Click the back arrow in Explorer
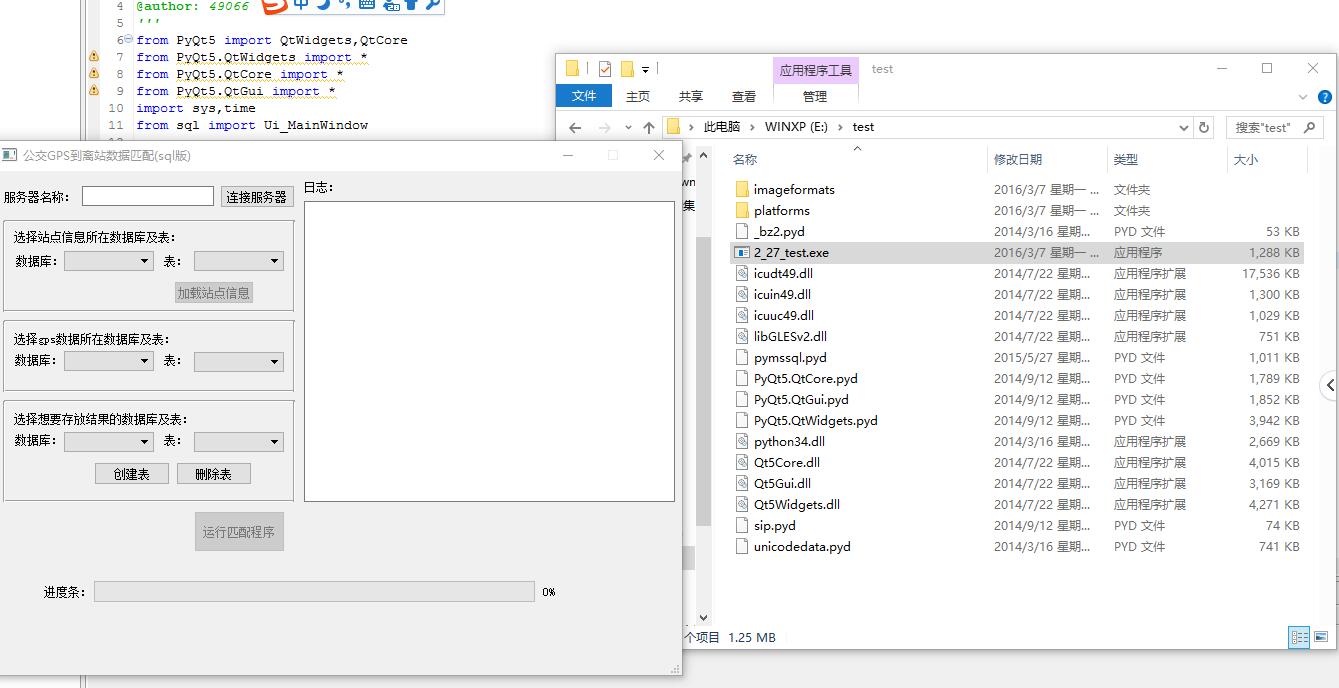This screenshot has width=1339, height=688. click(x=575, y=128)
